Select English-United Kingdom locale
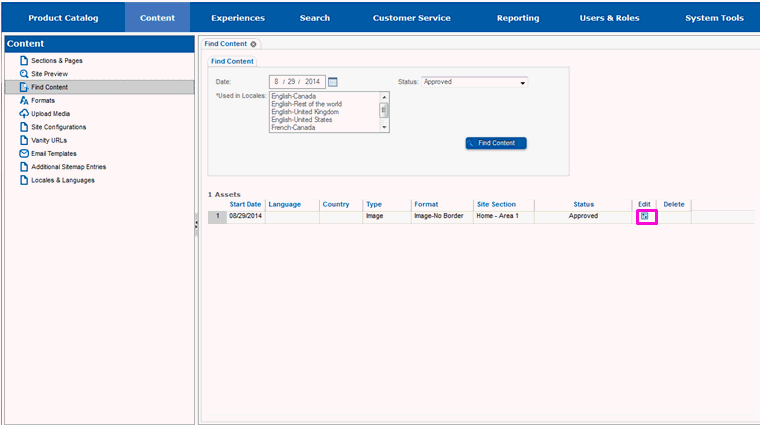 click(305, 111)
